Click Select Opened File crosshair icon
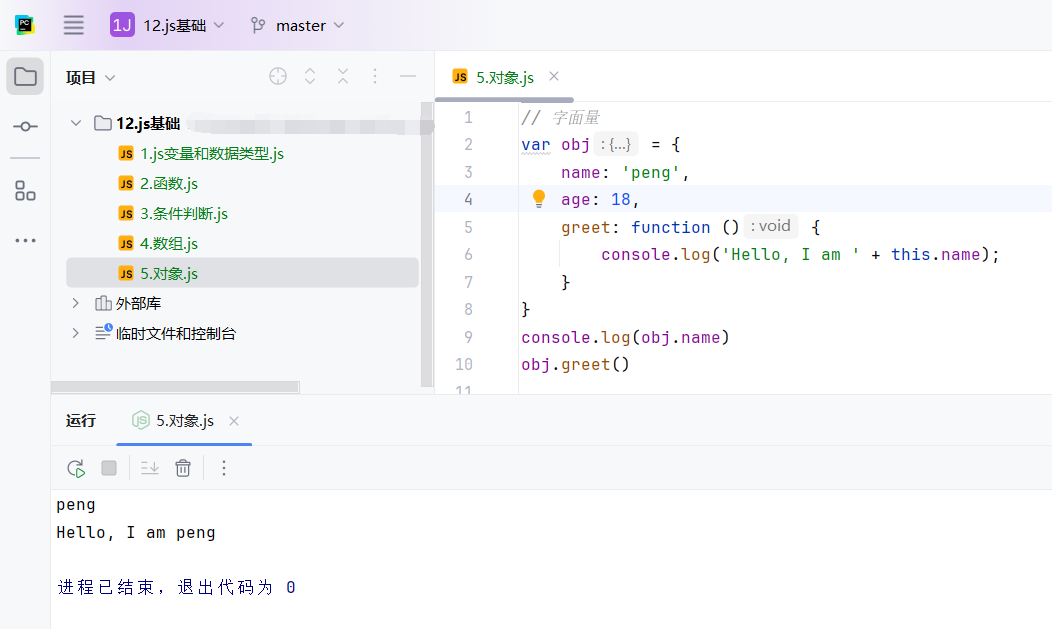 click(278, 76)
